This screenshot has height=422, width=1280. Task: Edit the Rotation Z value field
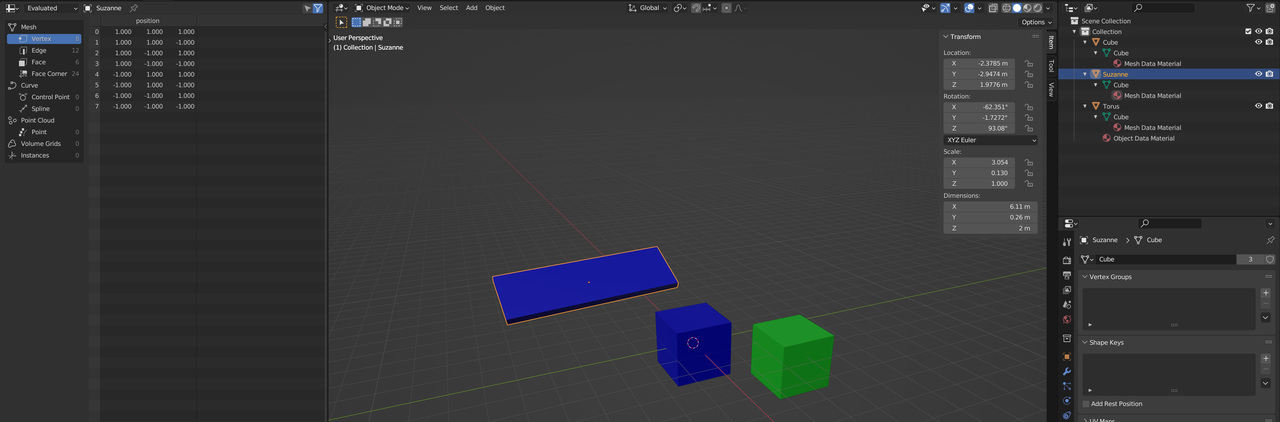979,129
